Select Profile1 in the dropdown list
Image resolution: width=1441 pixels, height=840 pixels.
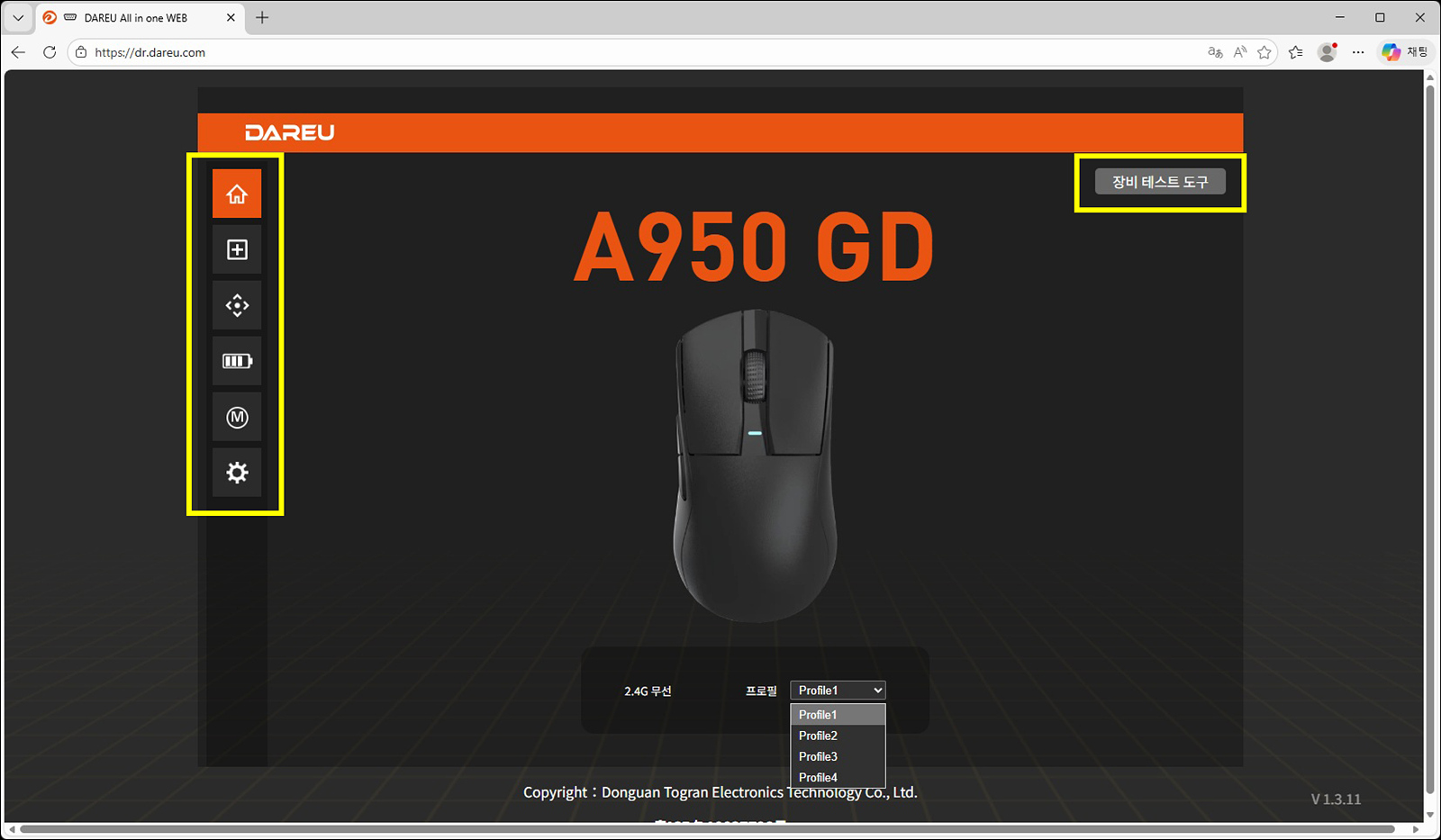838,715
